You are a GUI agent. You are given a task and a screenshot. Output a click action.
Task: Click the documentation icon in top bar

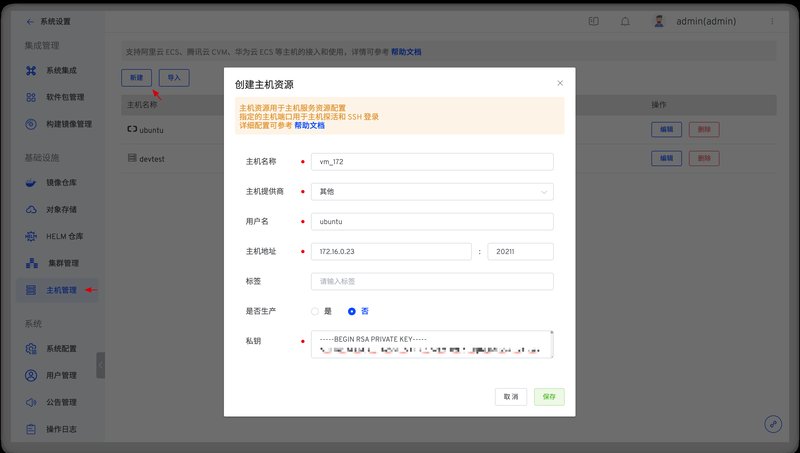point(593,21)
